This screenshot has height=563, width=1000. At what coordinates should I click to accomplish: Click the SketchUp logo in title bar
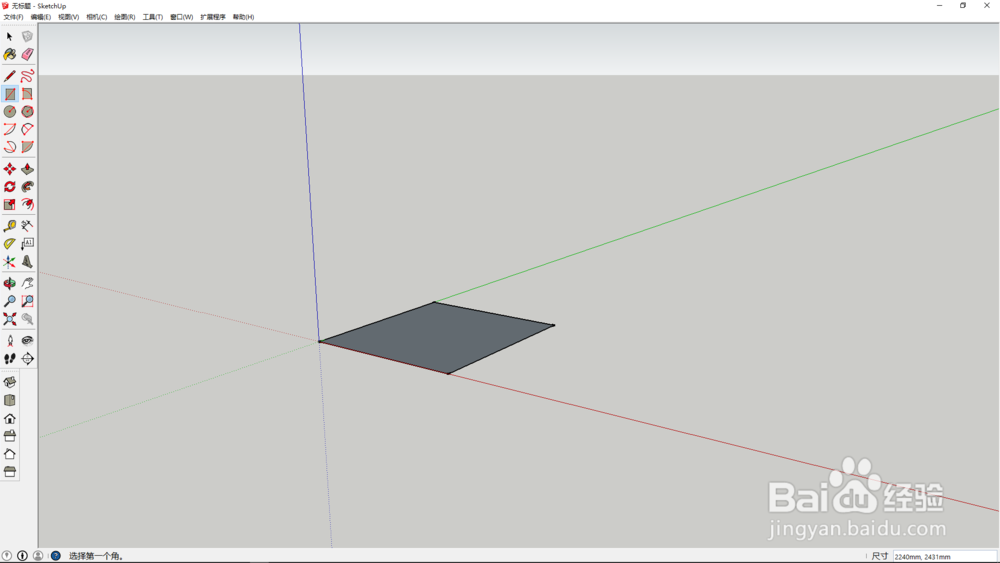[6, 6]
